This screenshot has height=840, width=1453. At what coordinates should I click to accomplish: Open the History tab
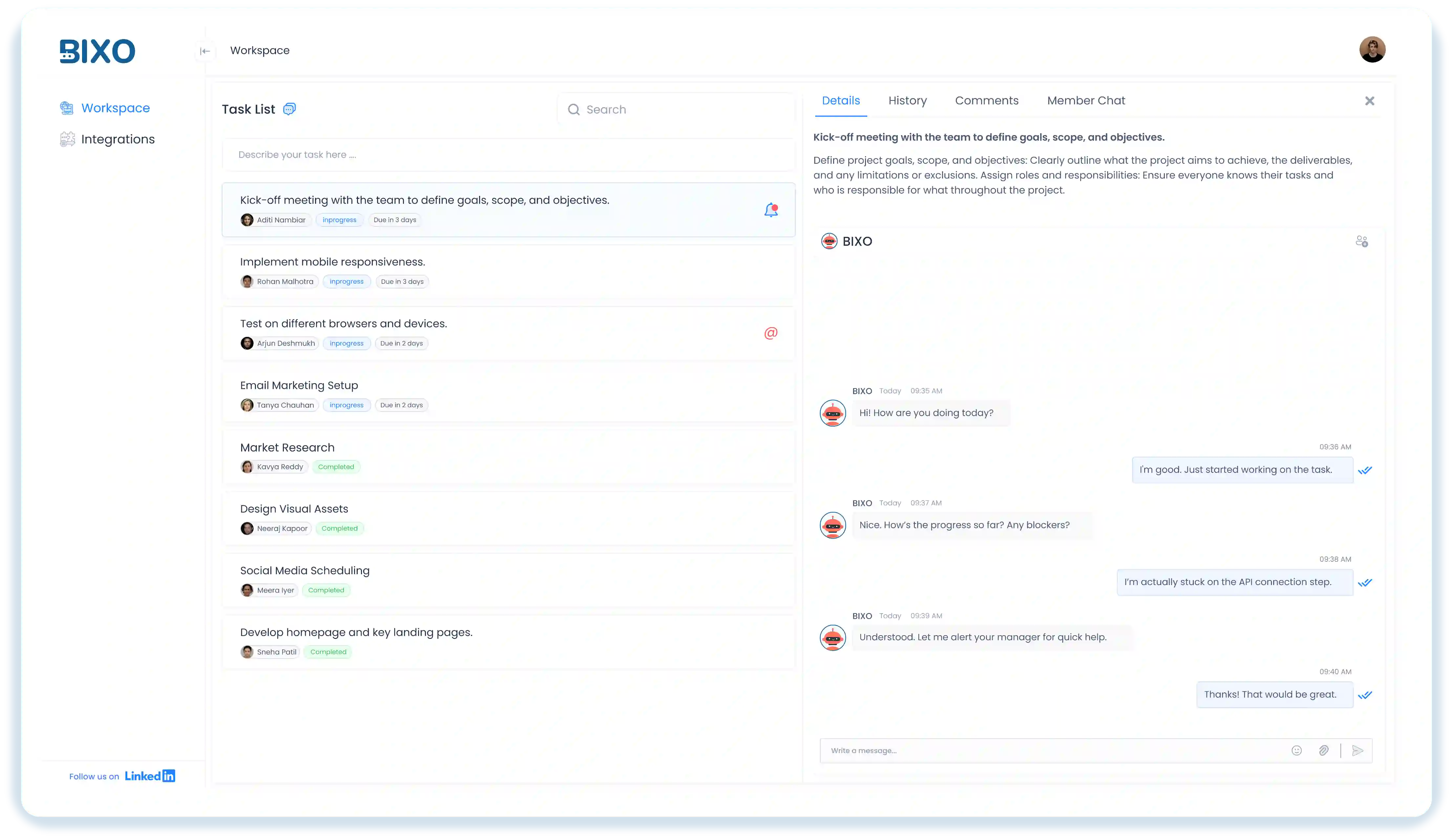pos(907,100)
